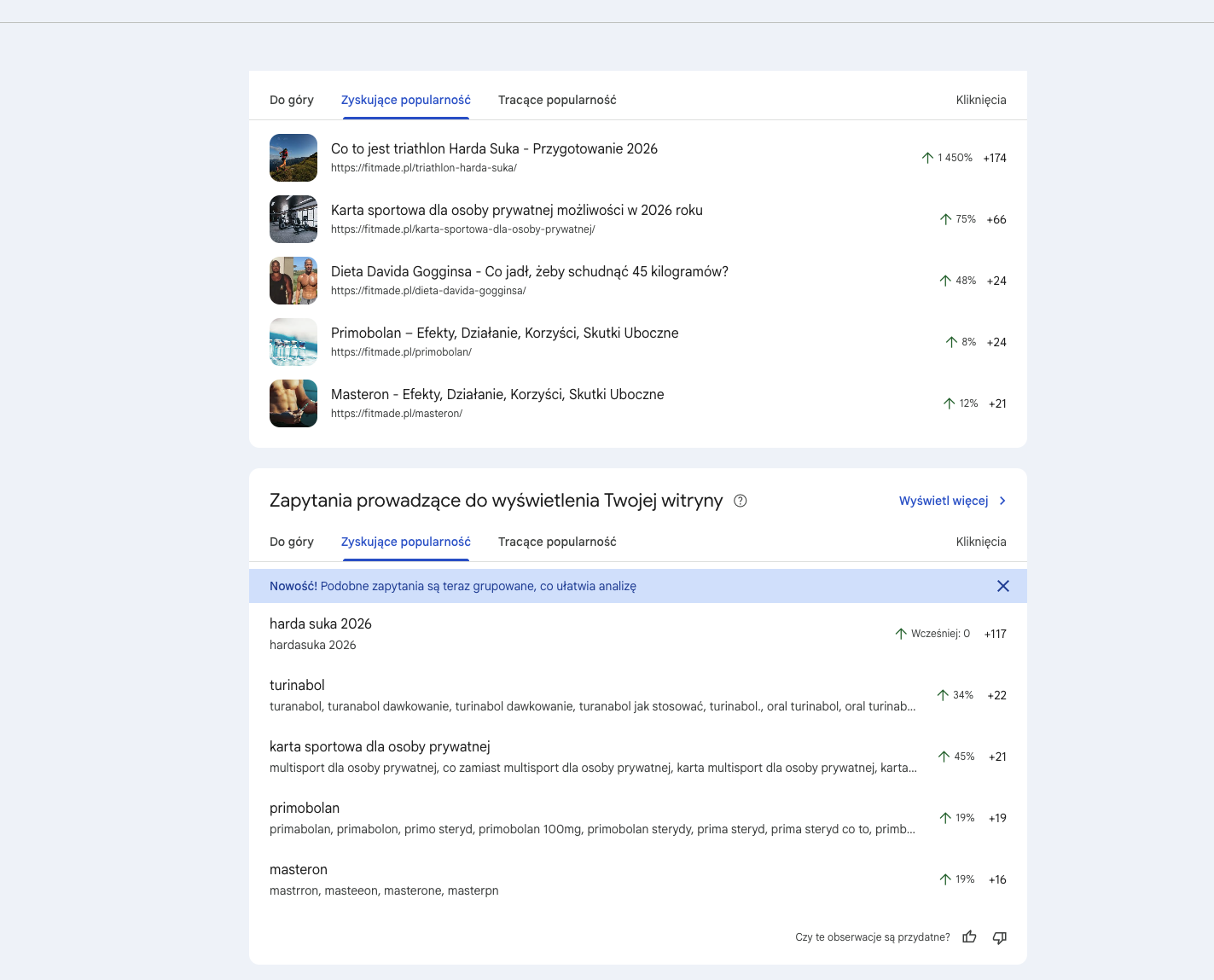Dismiss the Nowość notification banner
The image size is (1214, 980).
[x=1003, y=586]
